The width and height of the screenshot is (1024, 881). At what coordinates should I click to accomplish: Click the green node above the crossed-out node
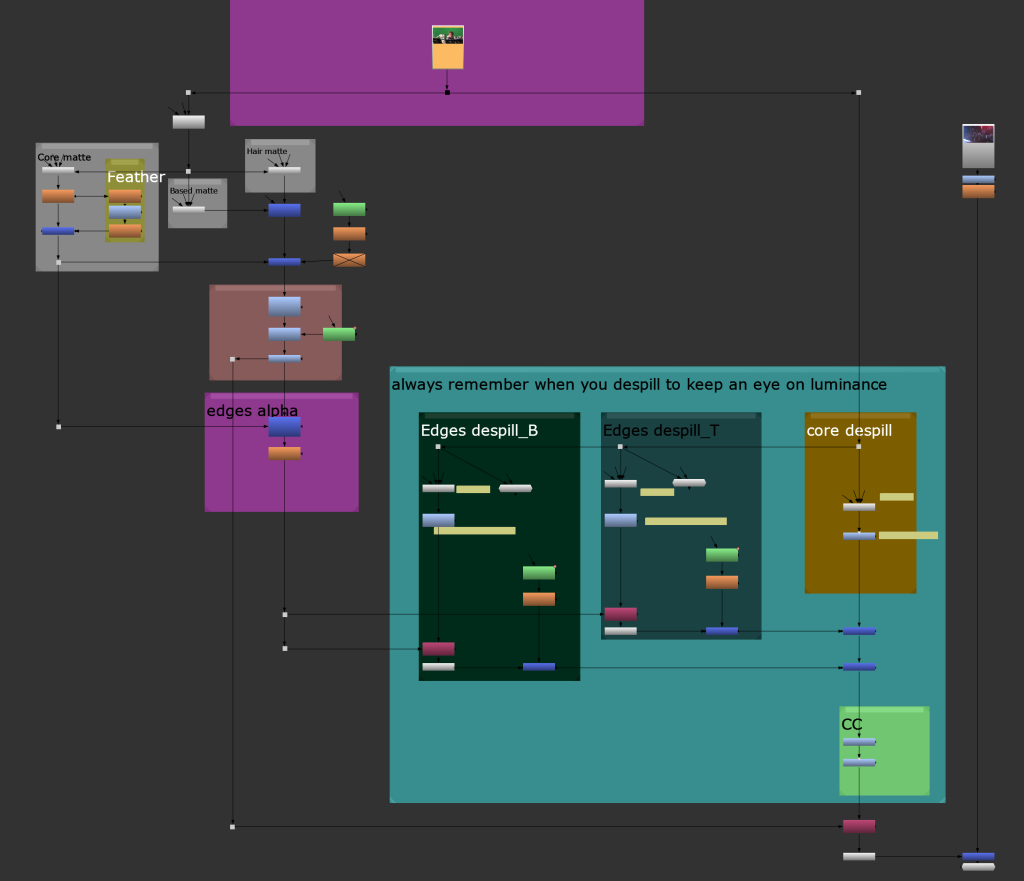pyautogui.click(x=349, y=209)
